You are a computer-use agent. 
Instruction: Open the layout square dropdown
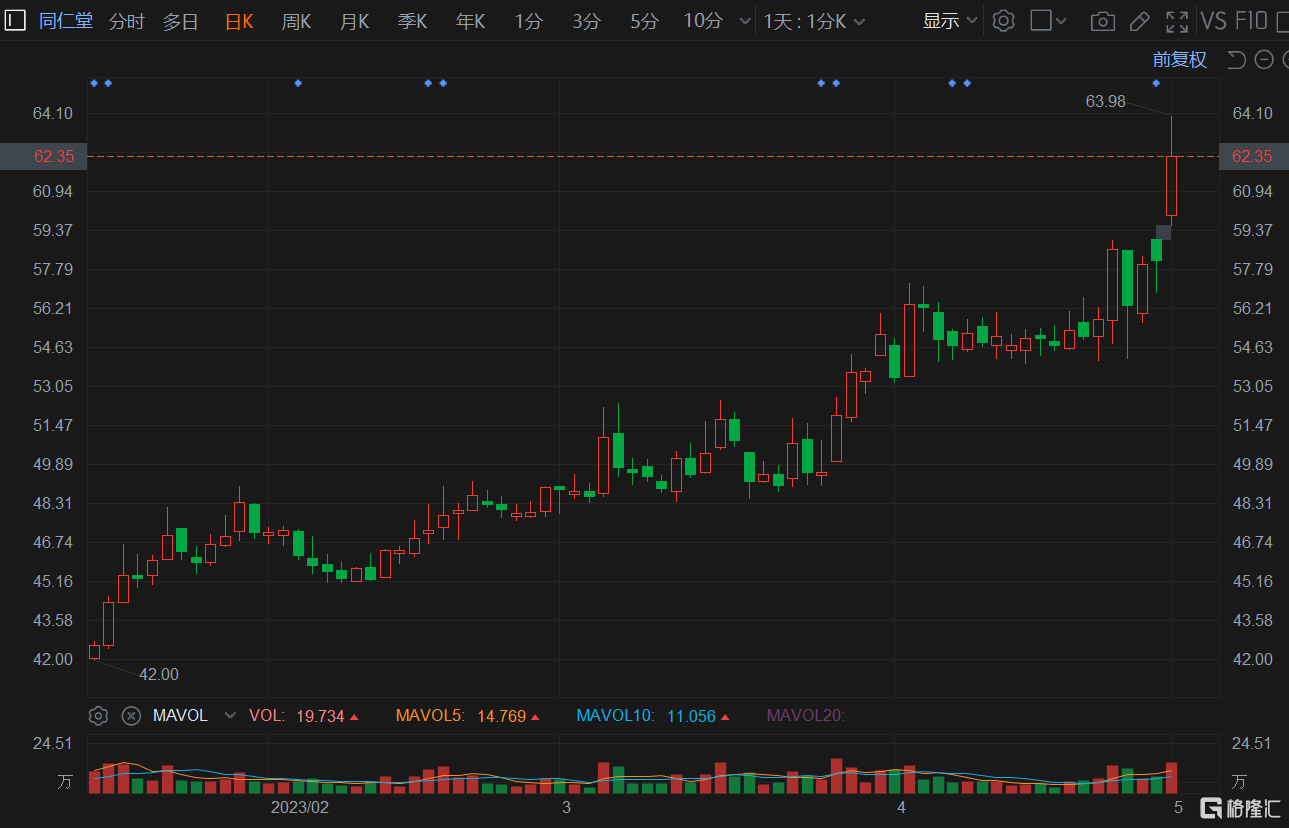(1048, 21)
